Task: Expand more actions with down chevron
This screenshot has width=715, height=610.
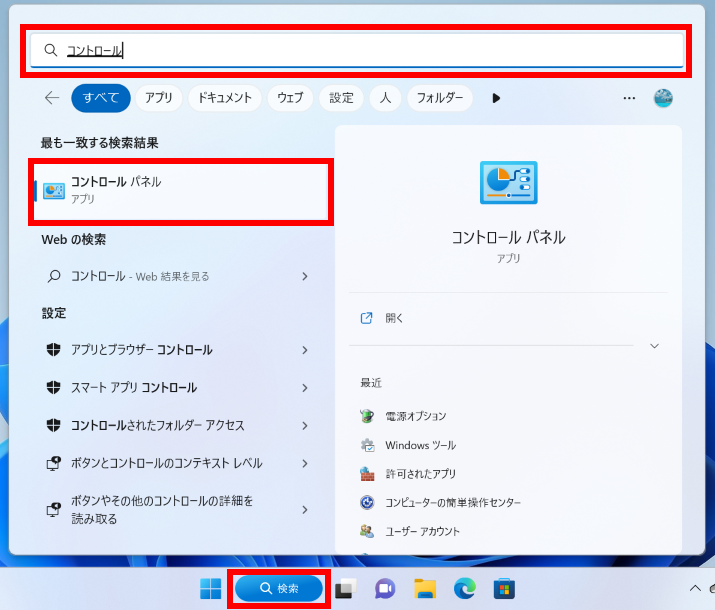Action: coord(654,346)
